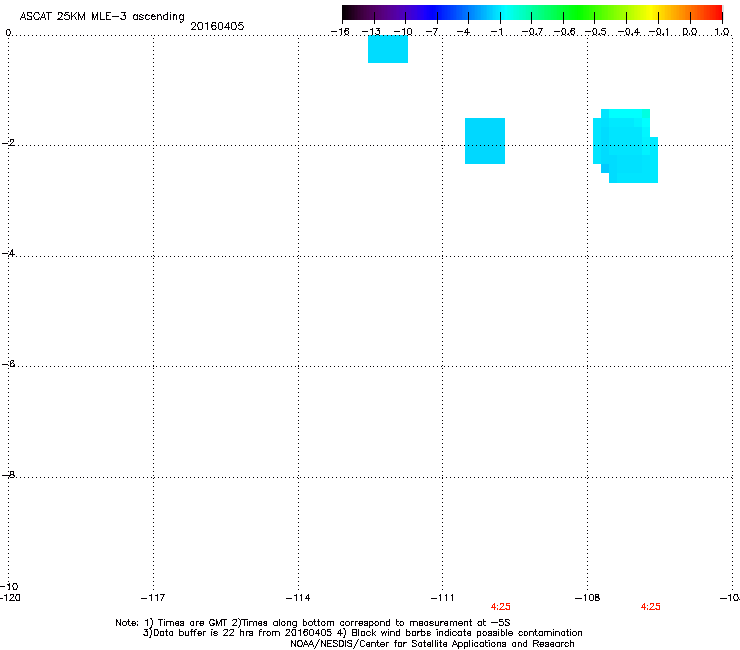Click the red 4:25 time right of -108
740x650 pixels.
coord(650,607)
